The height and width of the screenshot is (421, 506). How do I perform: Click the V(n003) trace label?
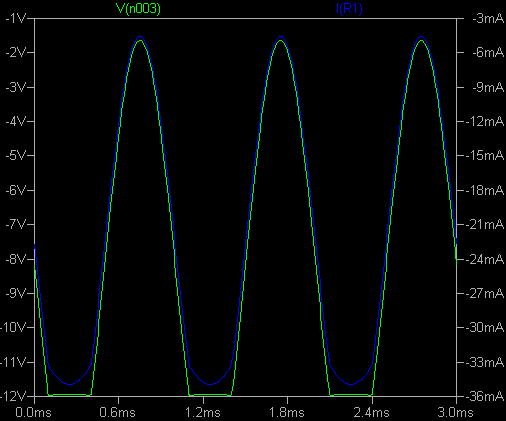point(138,9)
